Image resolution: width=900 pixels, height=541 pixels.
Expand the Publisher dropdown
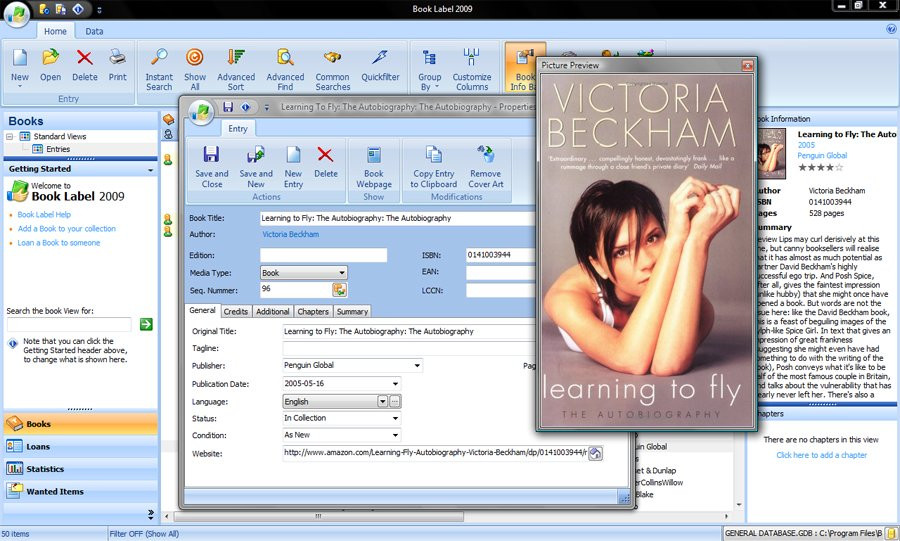(417, 365)
